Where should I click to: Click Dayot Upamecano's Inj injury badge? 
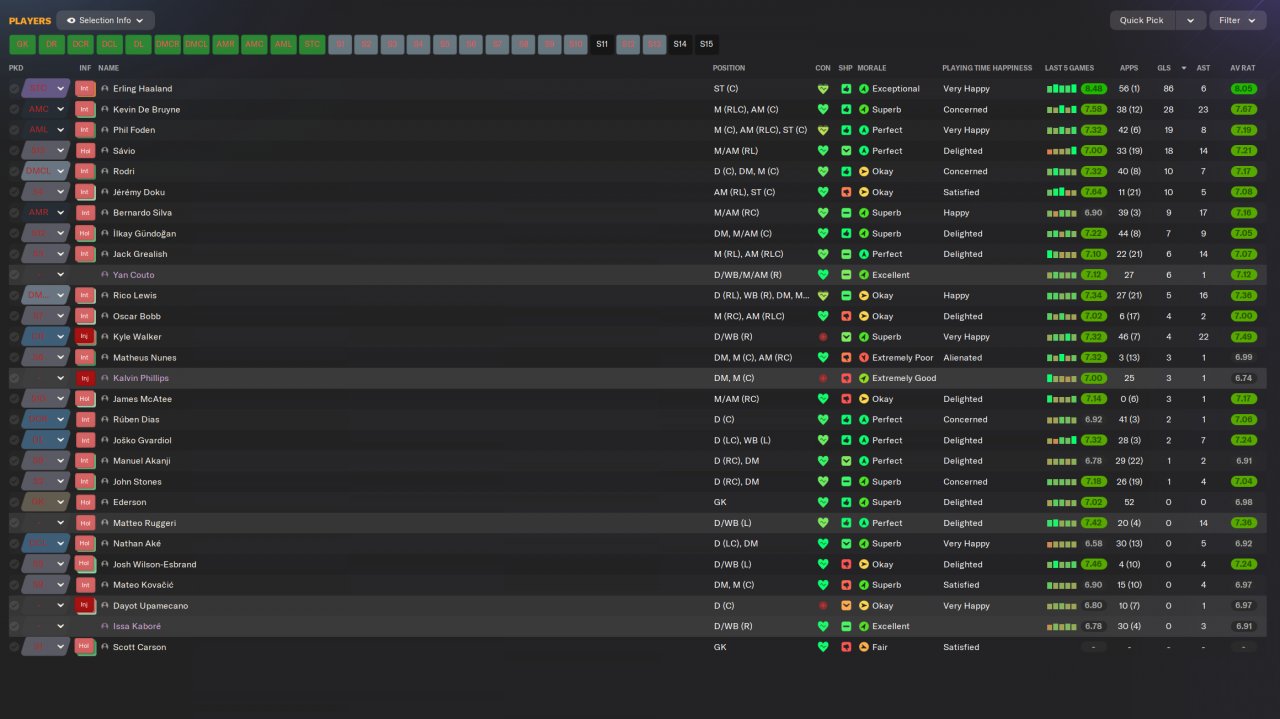[85, 605]
